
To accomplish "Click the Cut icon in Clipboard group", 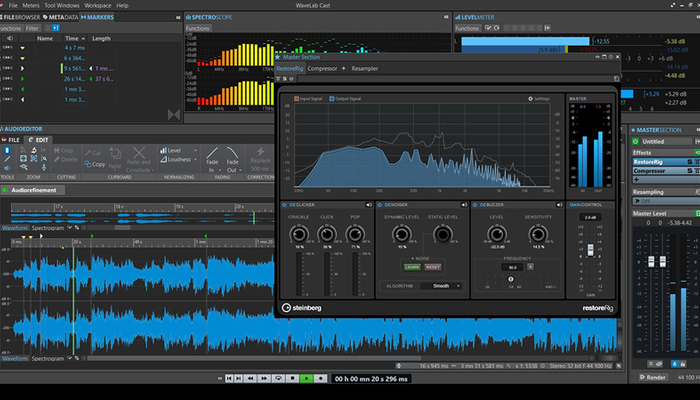I will [x=87, y=152].
